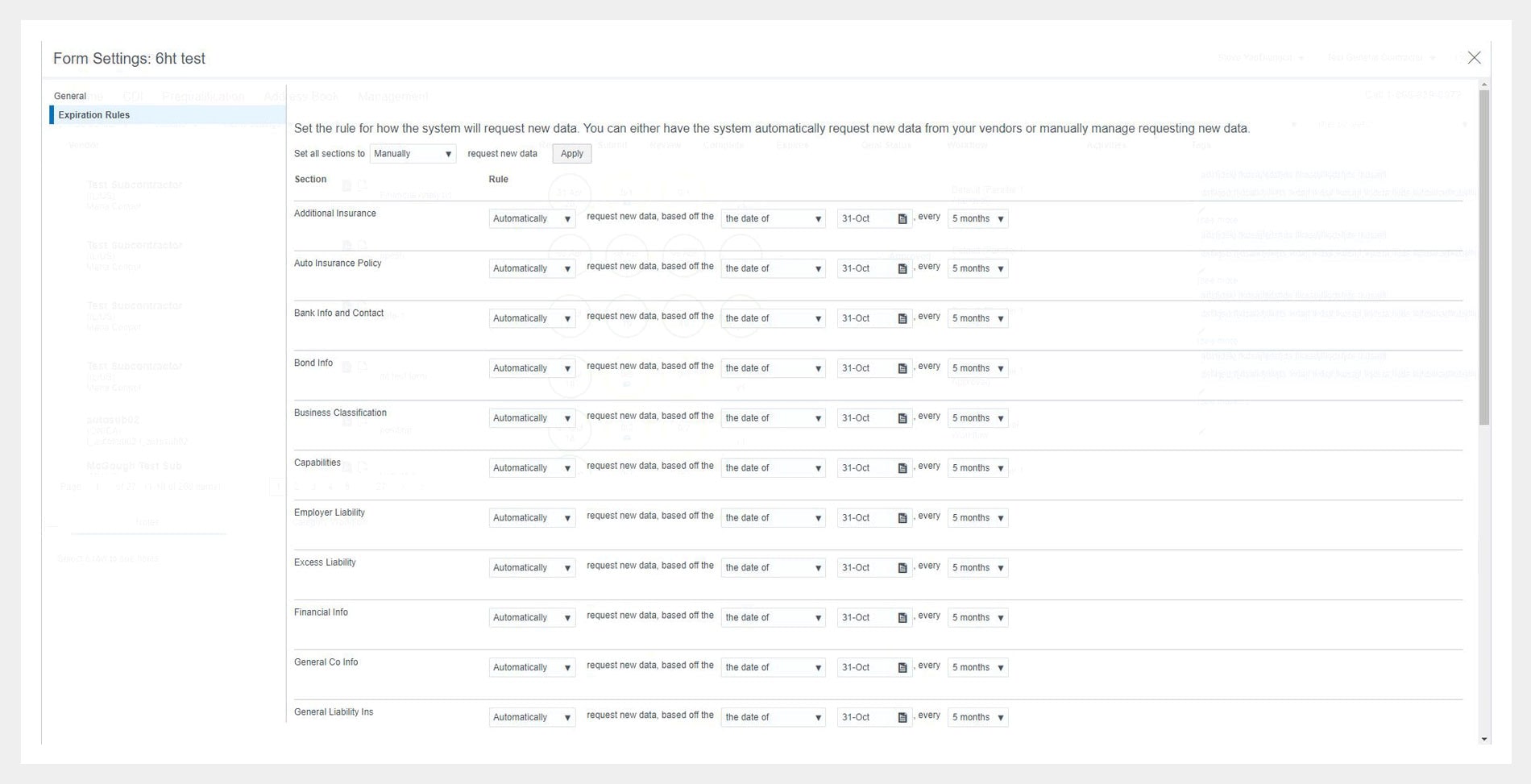Image resolution: width=1531 pixels, height=784 pixels.
Task: Expand Automatically dropdown for Bank Info and Contact
Action: [532, 319]
